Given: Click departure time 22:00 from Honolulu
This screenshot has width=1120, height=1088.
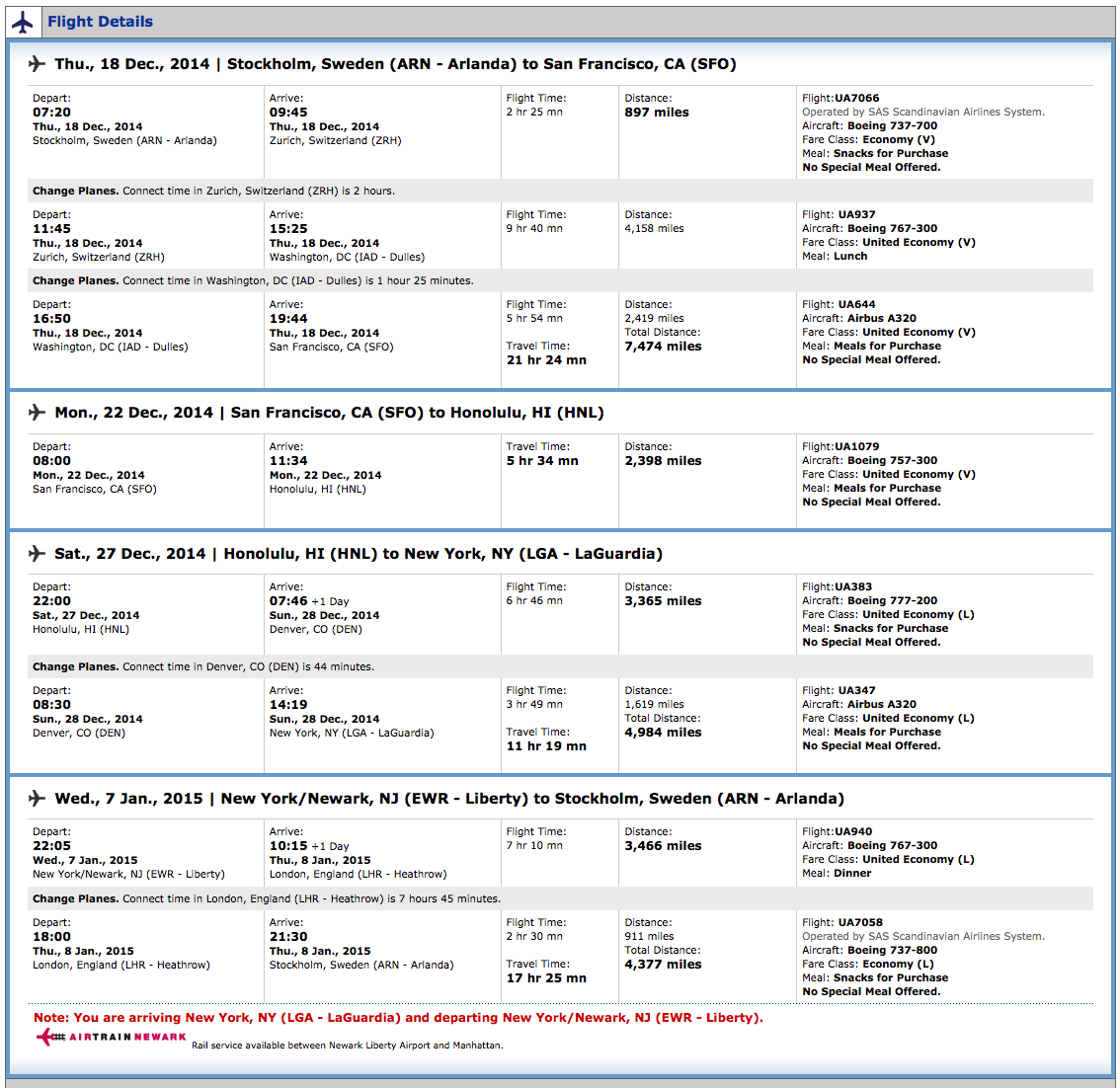Looking at the screenshot, I should [x=51, y=600].
